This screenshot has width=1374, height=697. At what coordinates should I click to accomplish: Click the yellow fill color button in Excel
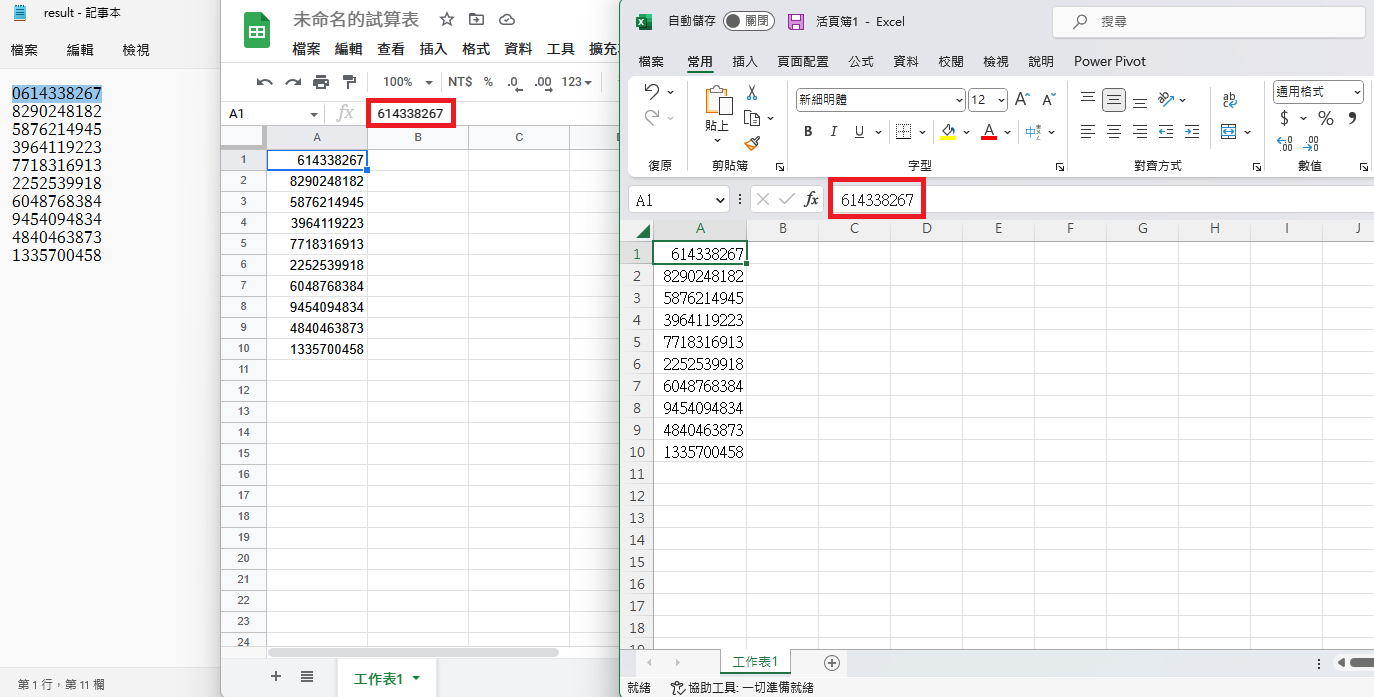coord(948,132)
